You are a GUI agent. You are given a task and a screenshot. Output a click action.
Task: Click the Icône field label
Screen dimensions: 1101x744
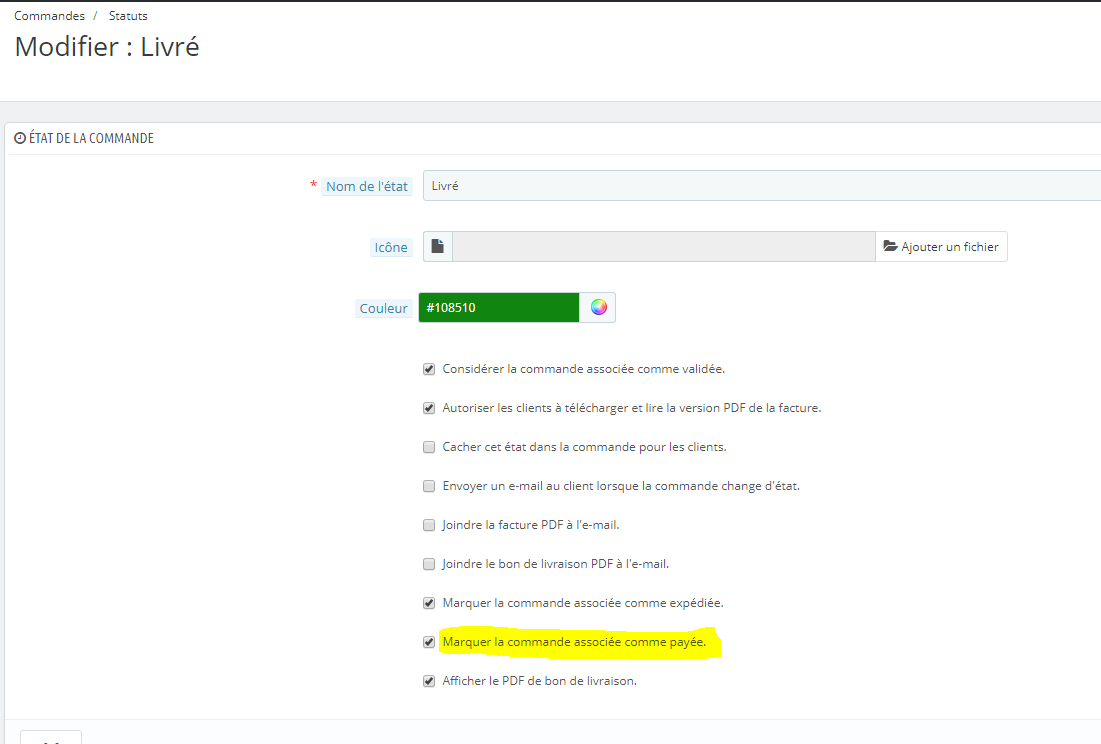click(x=390, y=247)
